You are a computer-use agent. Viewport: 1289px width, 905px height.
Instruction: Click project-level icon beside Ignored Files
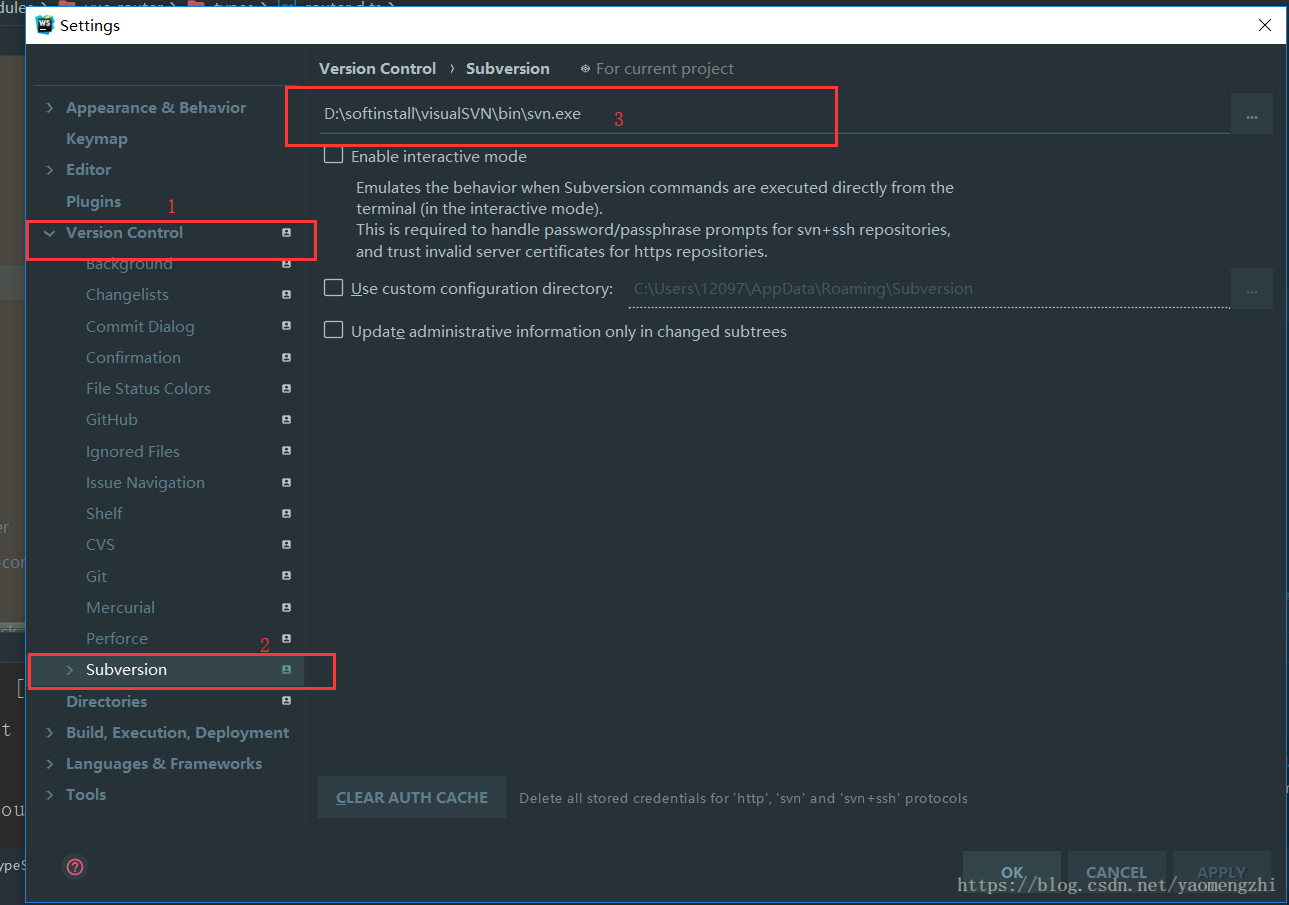pos(286,451)
